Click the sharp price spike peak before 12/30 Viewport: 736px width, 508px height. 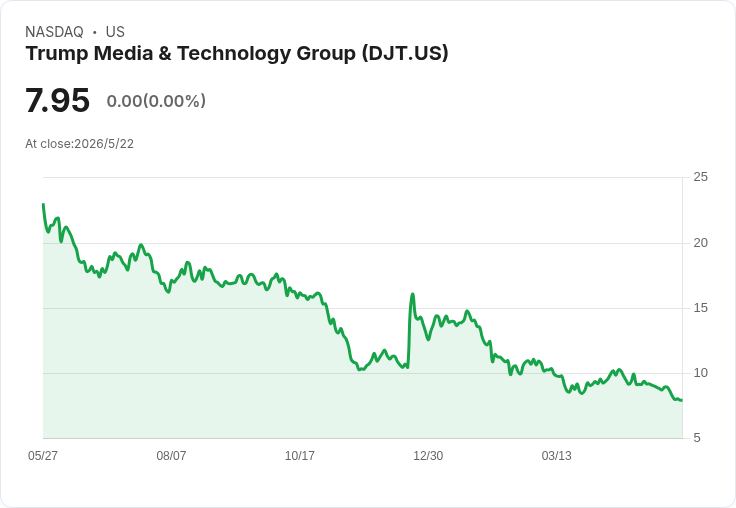click(413, 294)
